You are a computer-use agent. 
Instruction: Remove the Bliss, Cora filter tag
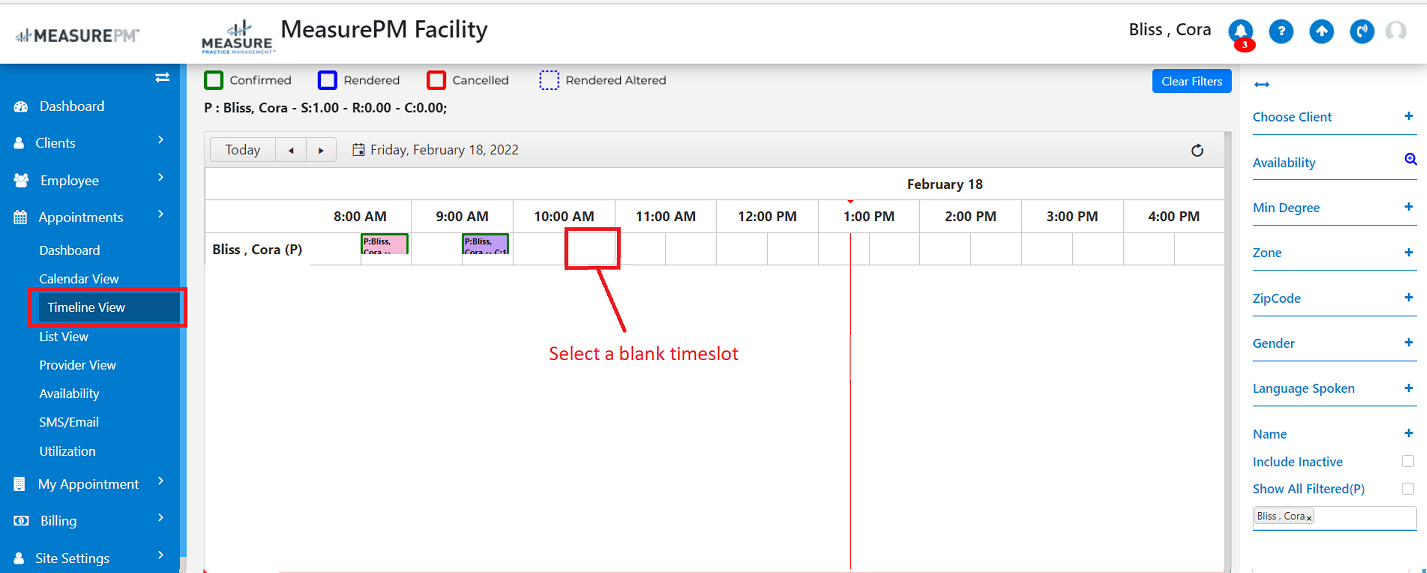(x=1309, y=518)
